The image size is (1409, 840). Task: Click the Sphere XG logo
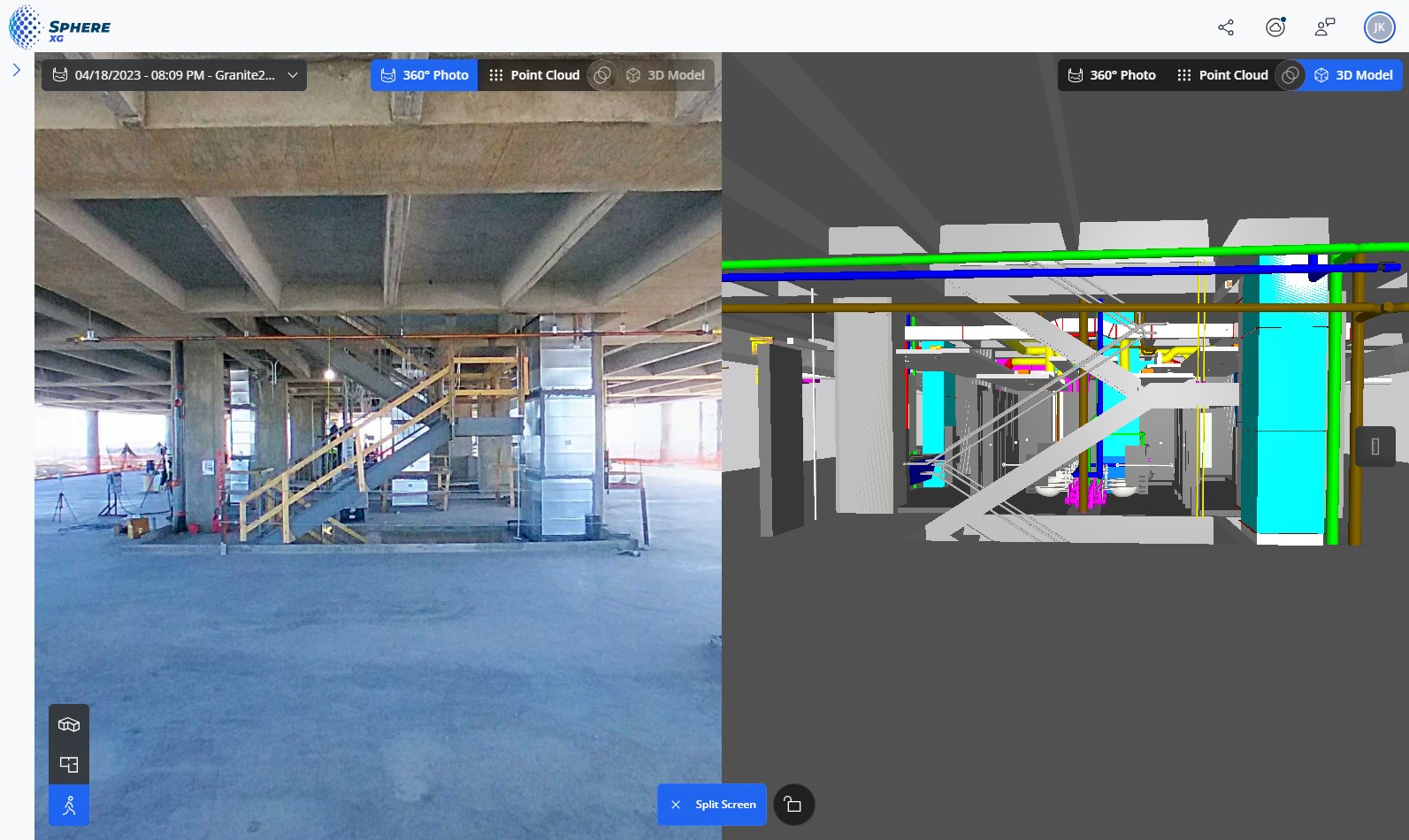click(60, 27)
